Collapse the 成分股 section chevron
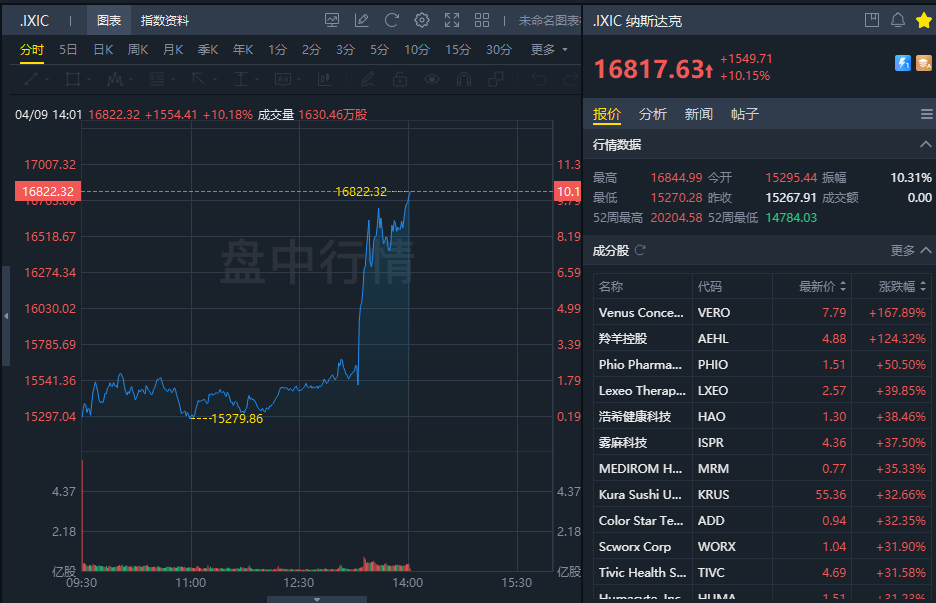The height and width of the screenshot is (603, 936). click(x=926, y=250)
